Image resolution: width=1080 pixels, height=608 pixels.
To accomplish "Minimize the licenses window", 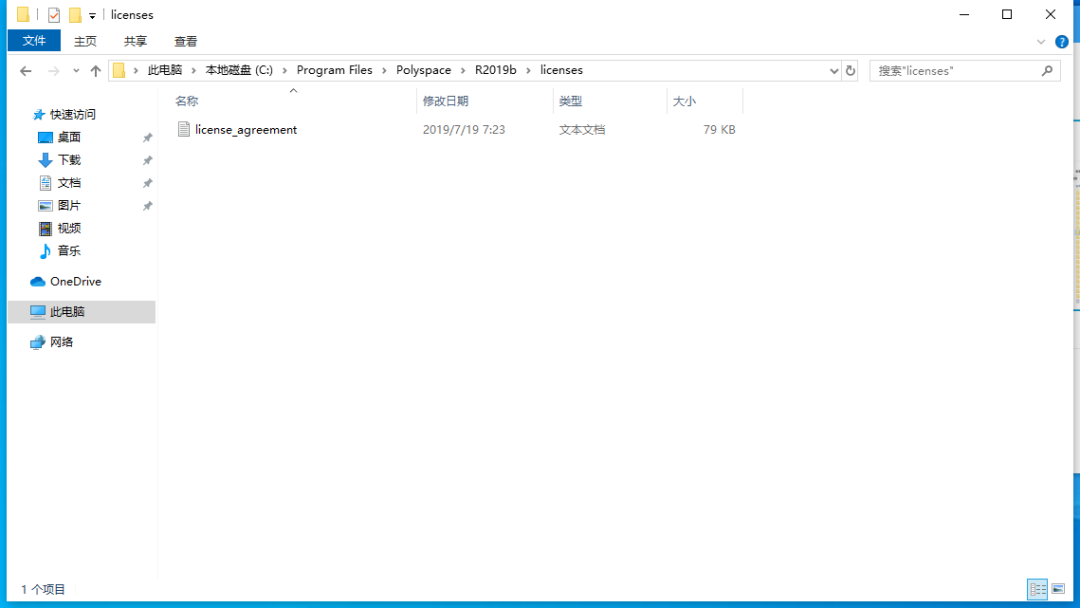I will [964, 14].
